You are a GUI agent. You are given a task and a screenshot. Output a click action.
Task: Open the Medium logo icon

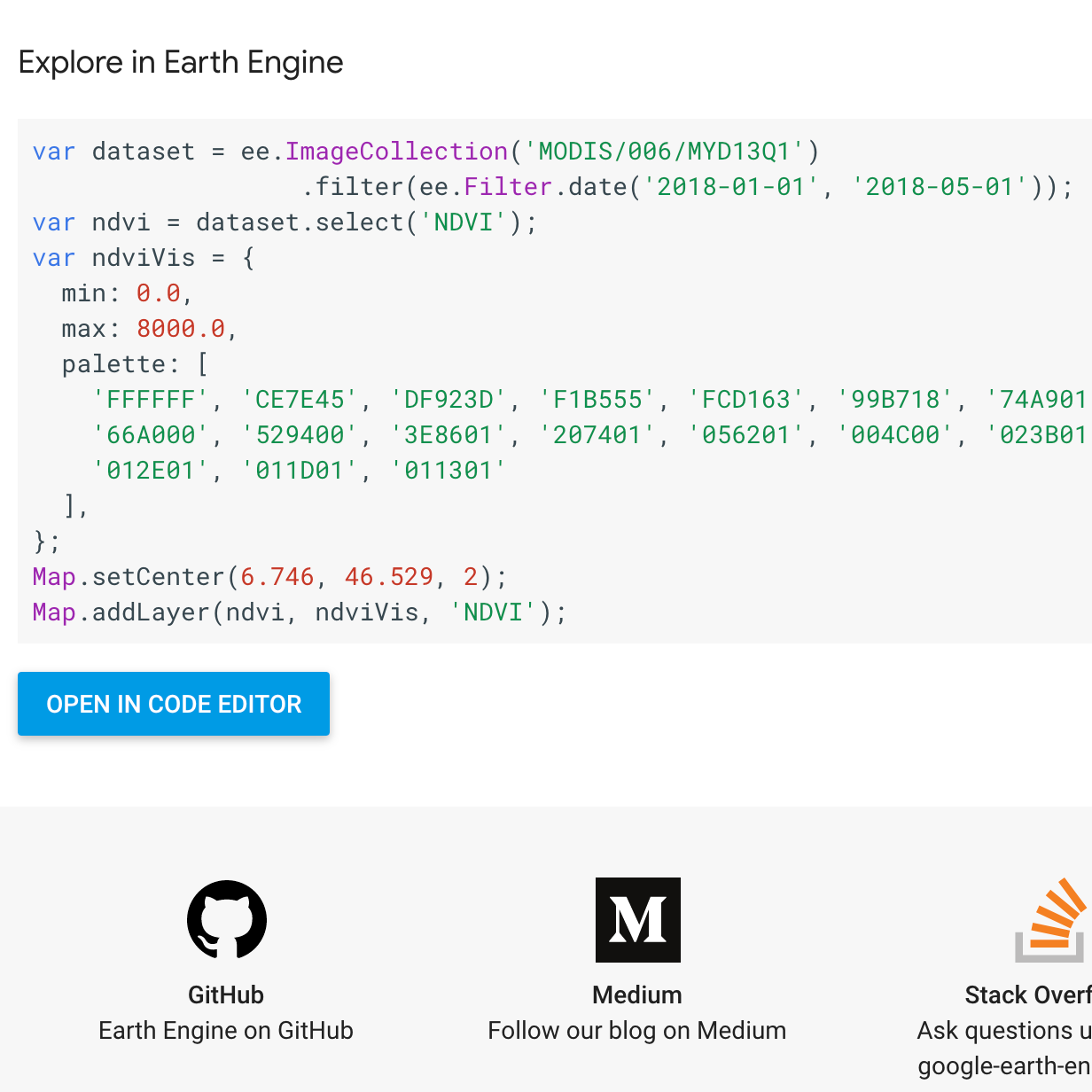tap(638, 920)
